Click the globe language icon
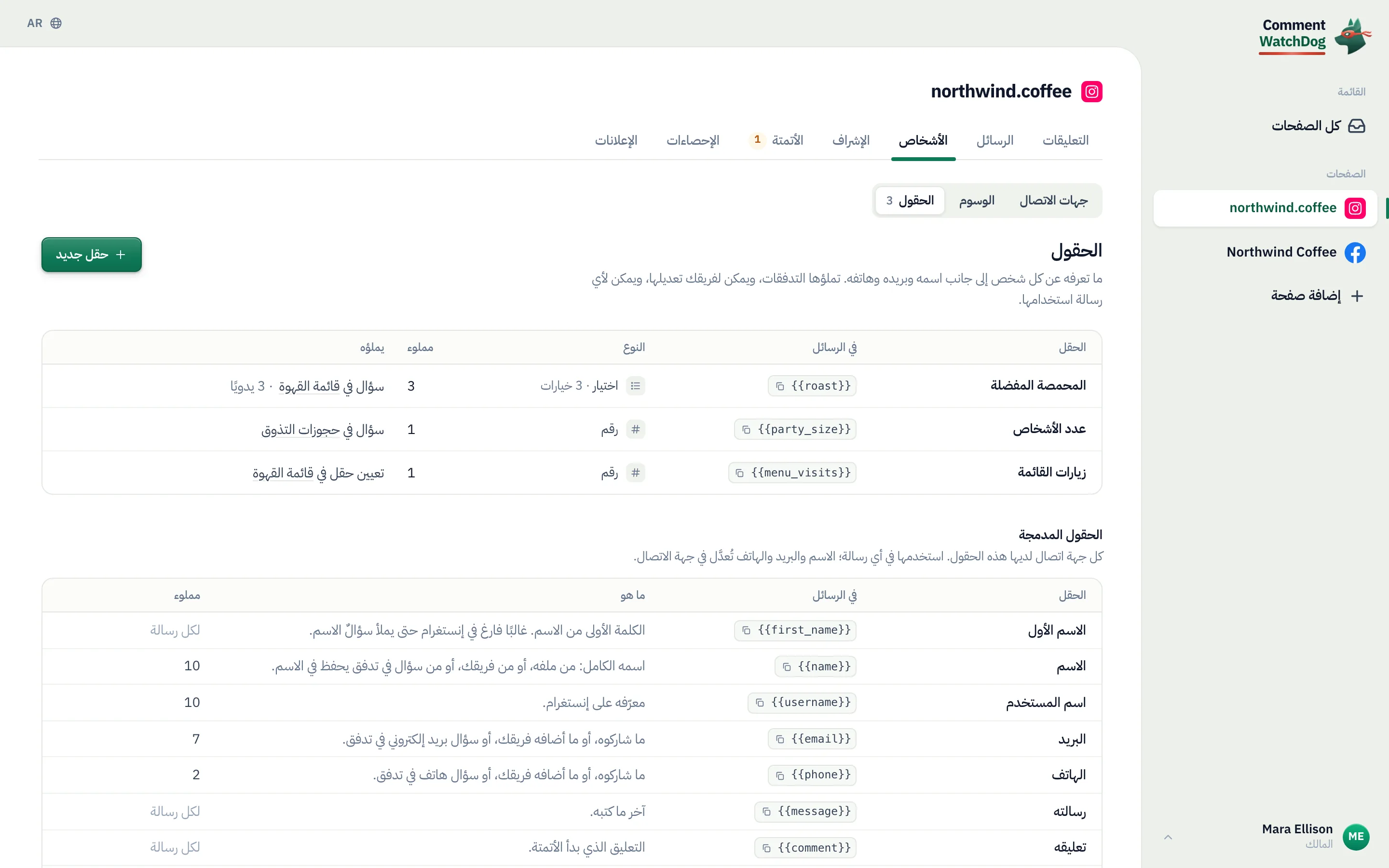The height and width of the screenshot is (868, 1389). [x=55, y=23]
